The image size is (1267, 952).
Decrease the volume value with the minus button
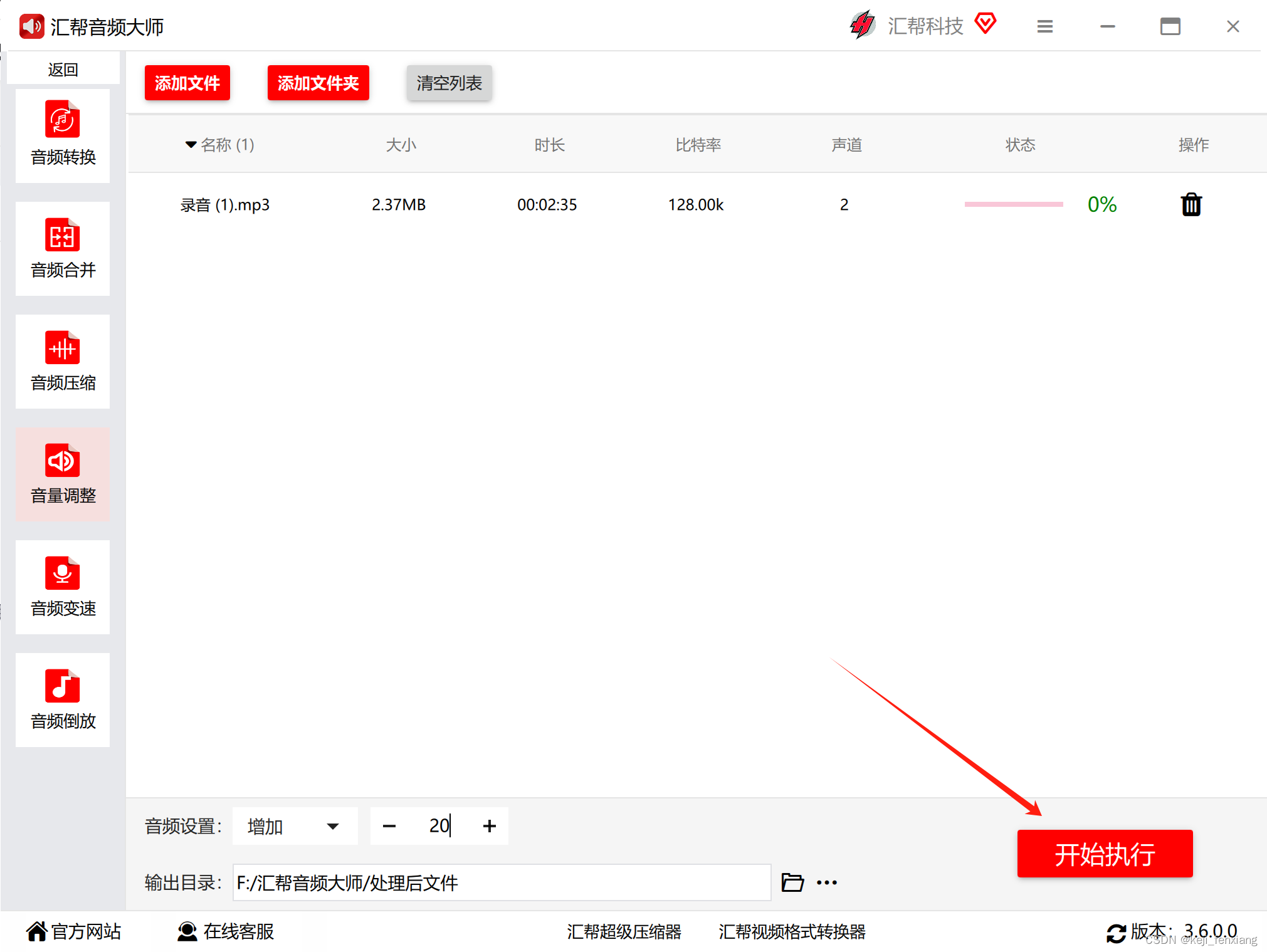pos(389,826)
